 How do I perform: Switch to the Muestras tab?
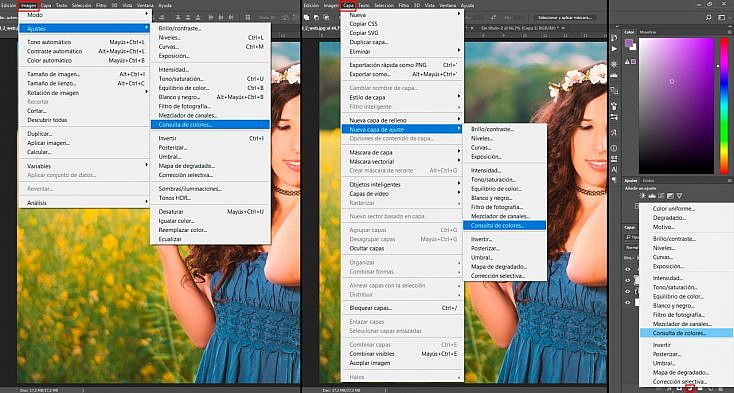(x=648, y=32)
